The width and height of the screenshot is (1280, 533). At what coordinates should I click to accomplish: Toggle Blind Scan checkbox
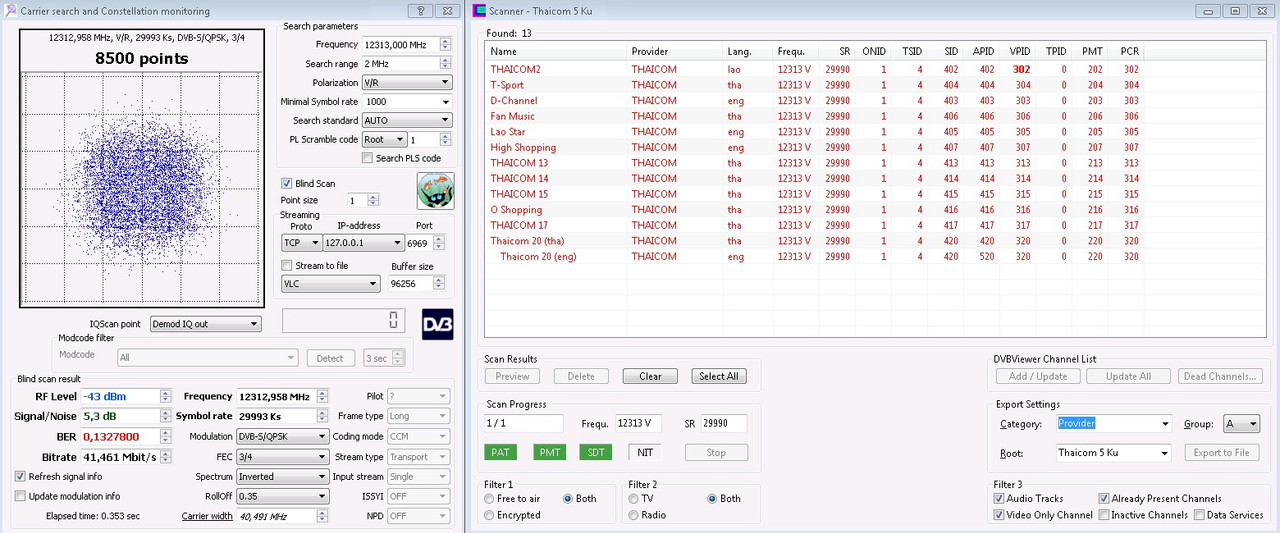point(287,183)
